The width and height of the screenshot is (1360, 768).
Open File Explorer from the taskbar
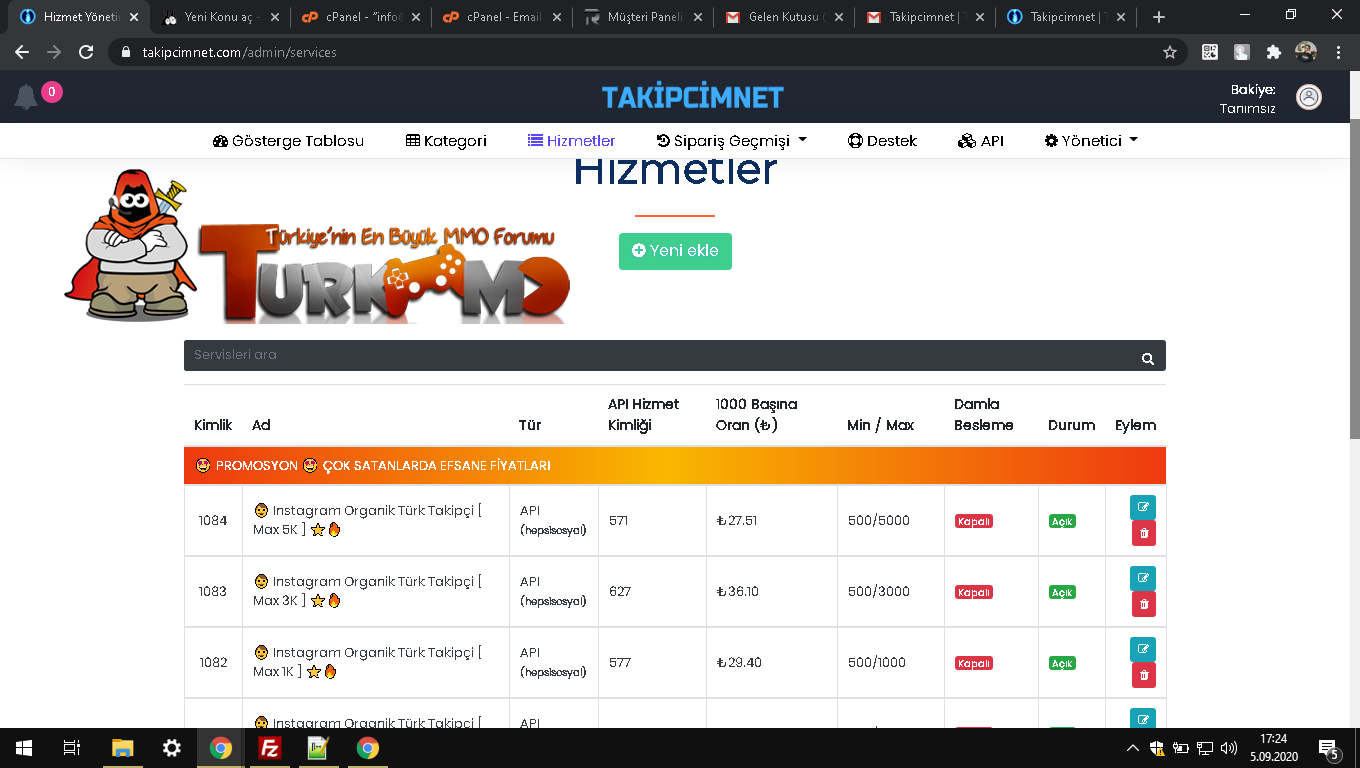122,748
